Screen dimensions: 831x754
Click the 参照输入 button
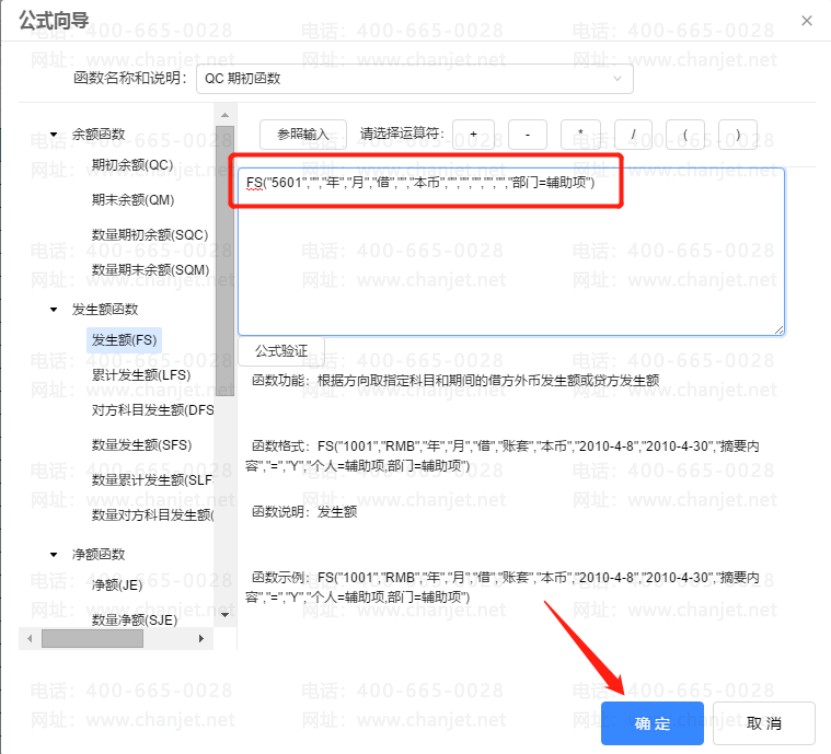click(303, 134)
